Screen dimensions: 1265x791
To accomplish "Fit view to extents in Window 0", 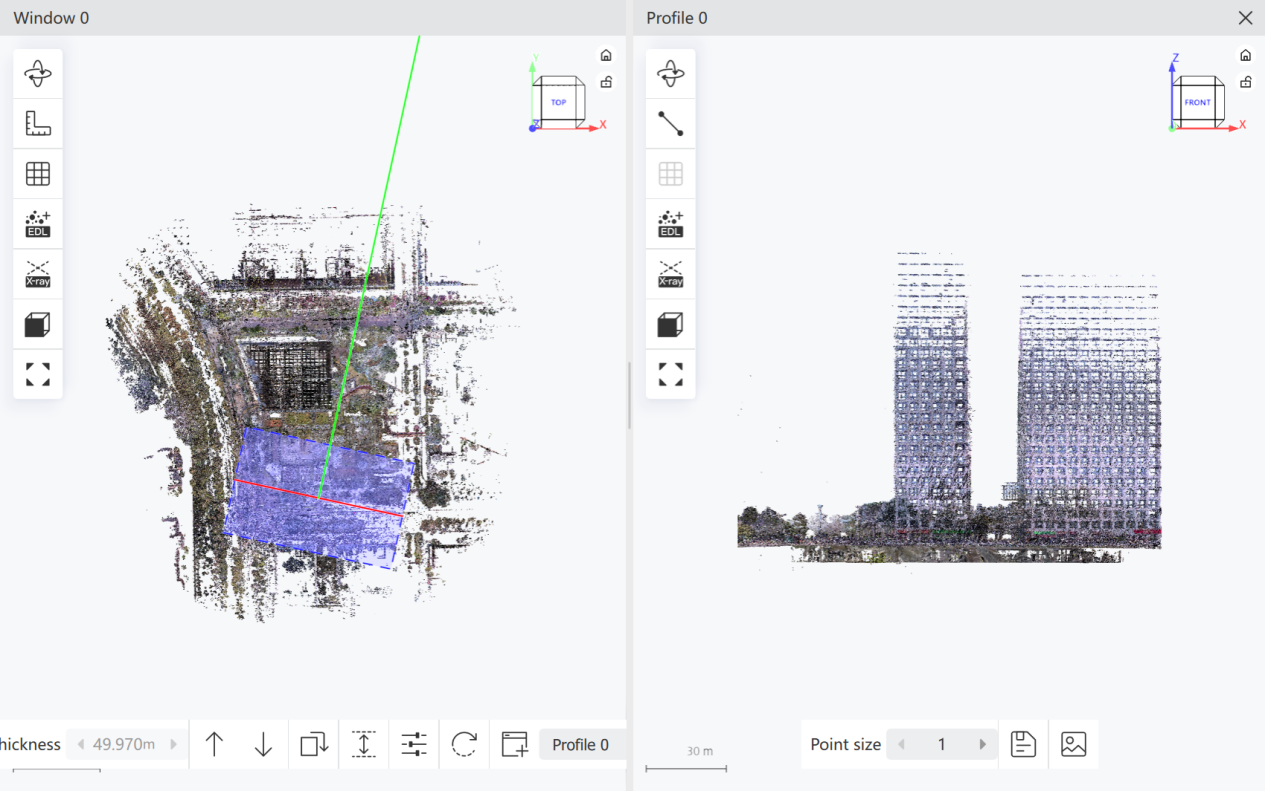I will pos(38,374).
